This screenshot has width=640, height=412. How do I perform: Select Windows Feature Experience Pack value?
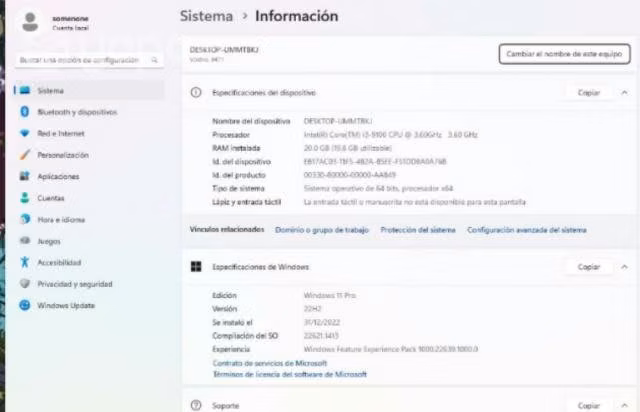[x=391, y=349]
